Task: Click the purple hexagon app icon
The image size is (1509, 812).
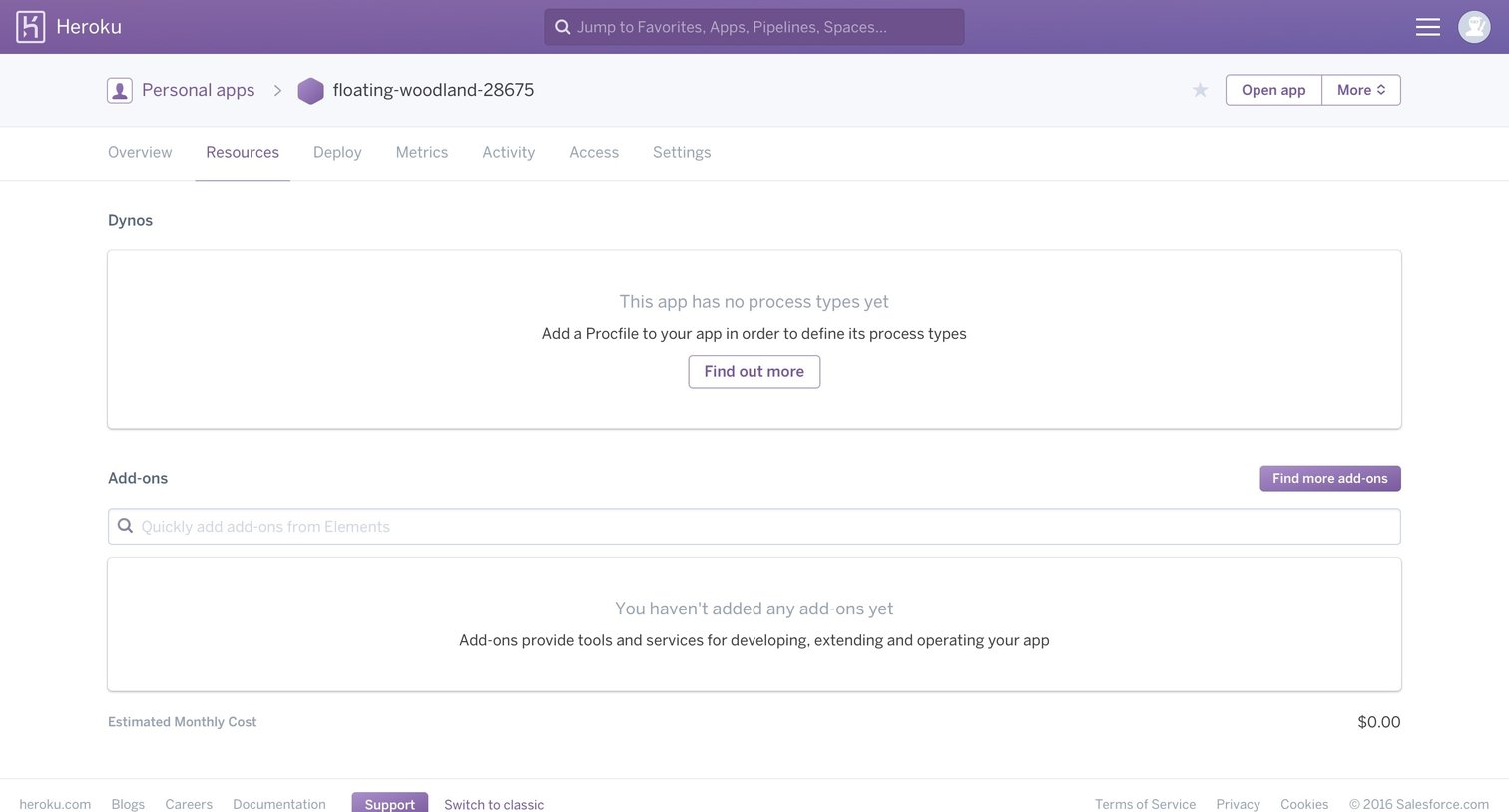Action: pos(311,91)
